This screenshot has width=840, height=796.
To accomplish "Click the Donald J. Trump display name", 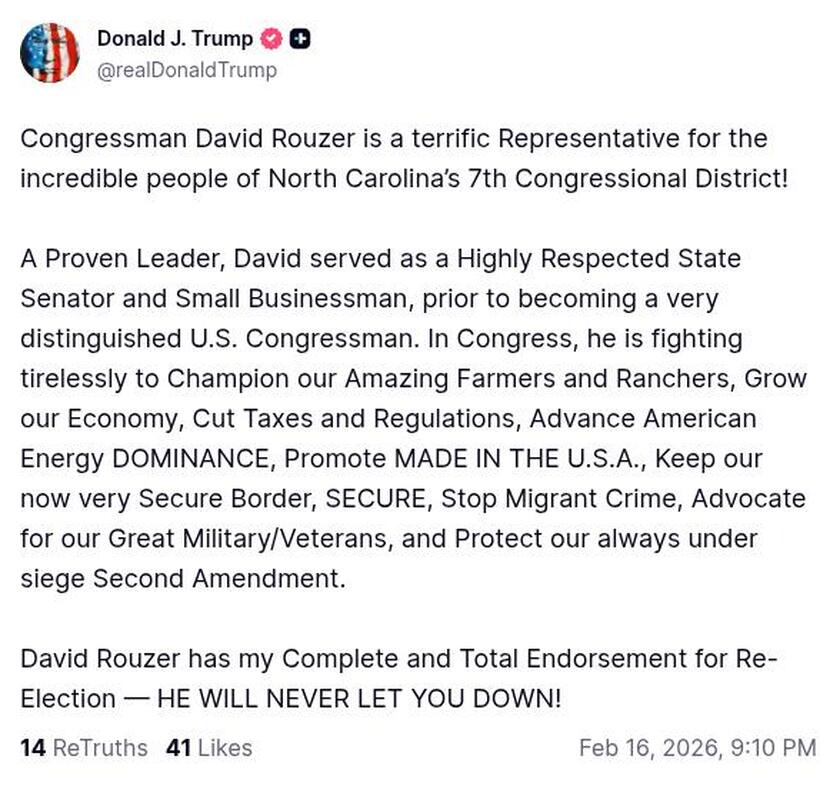I will click(175, 39).
